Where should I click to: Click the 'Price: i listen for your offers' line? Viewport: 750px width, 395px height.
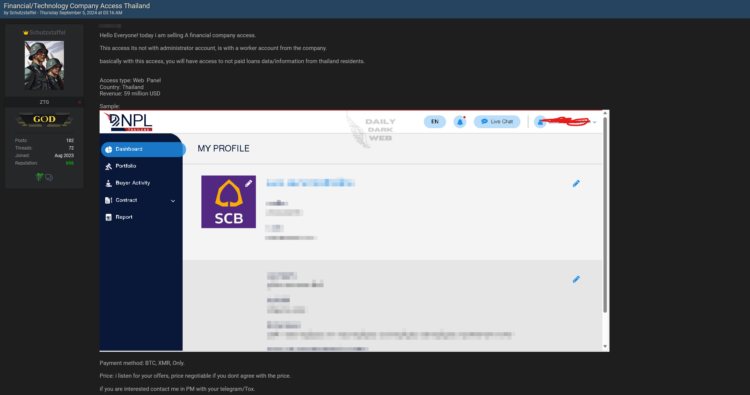195,376
